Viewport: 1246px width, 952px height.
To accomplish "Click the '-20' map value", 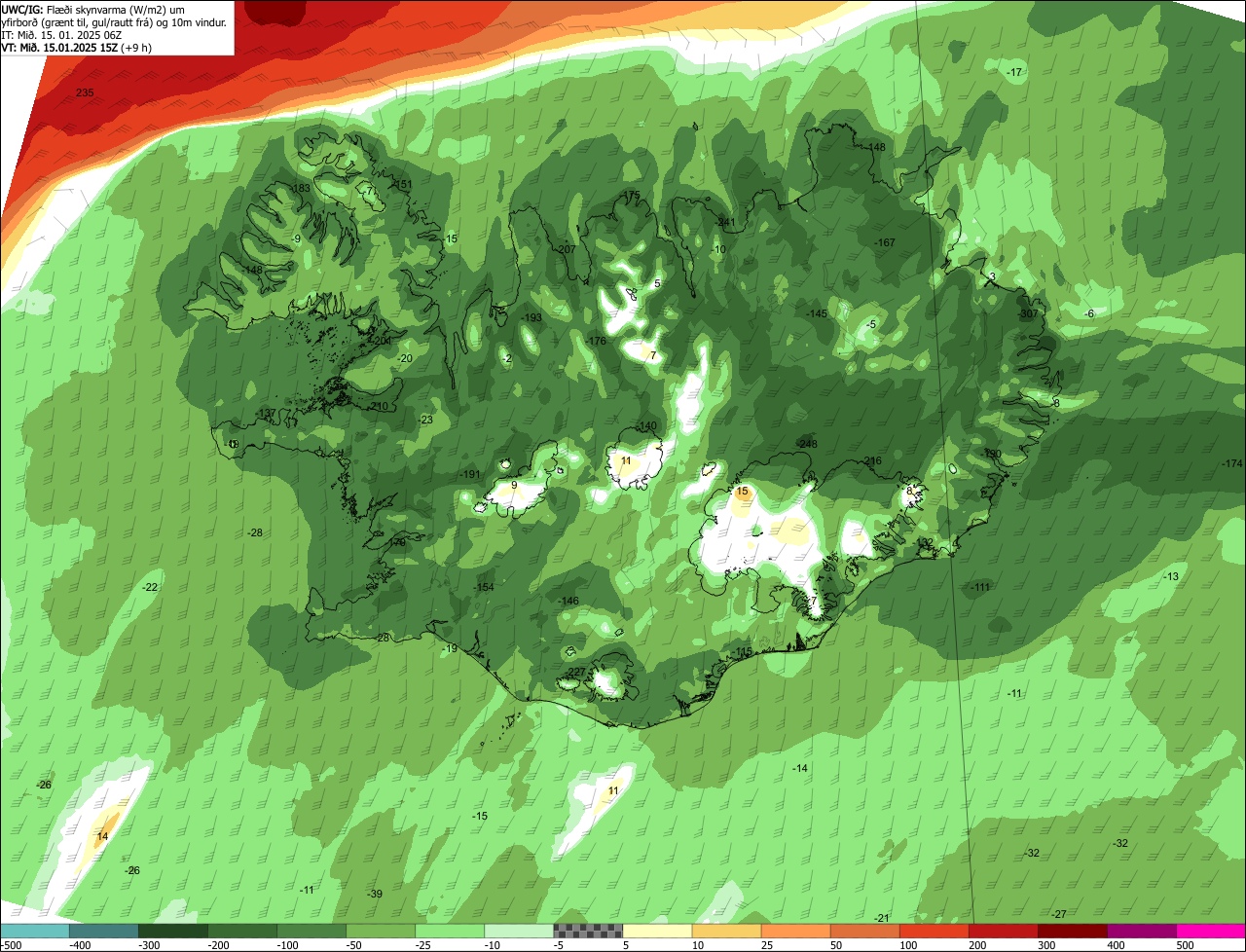I will pos(405,359).
